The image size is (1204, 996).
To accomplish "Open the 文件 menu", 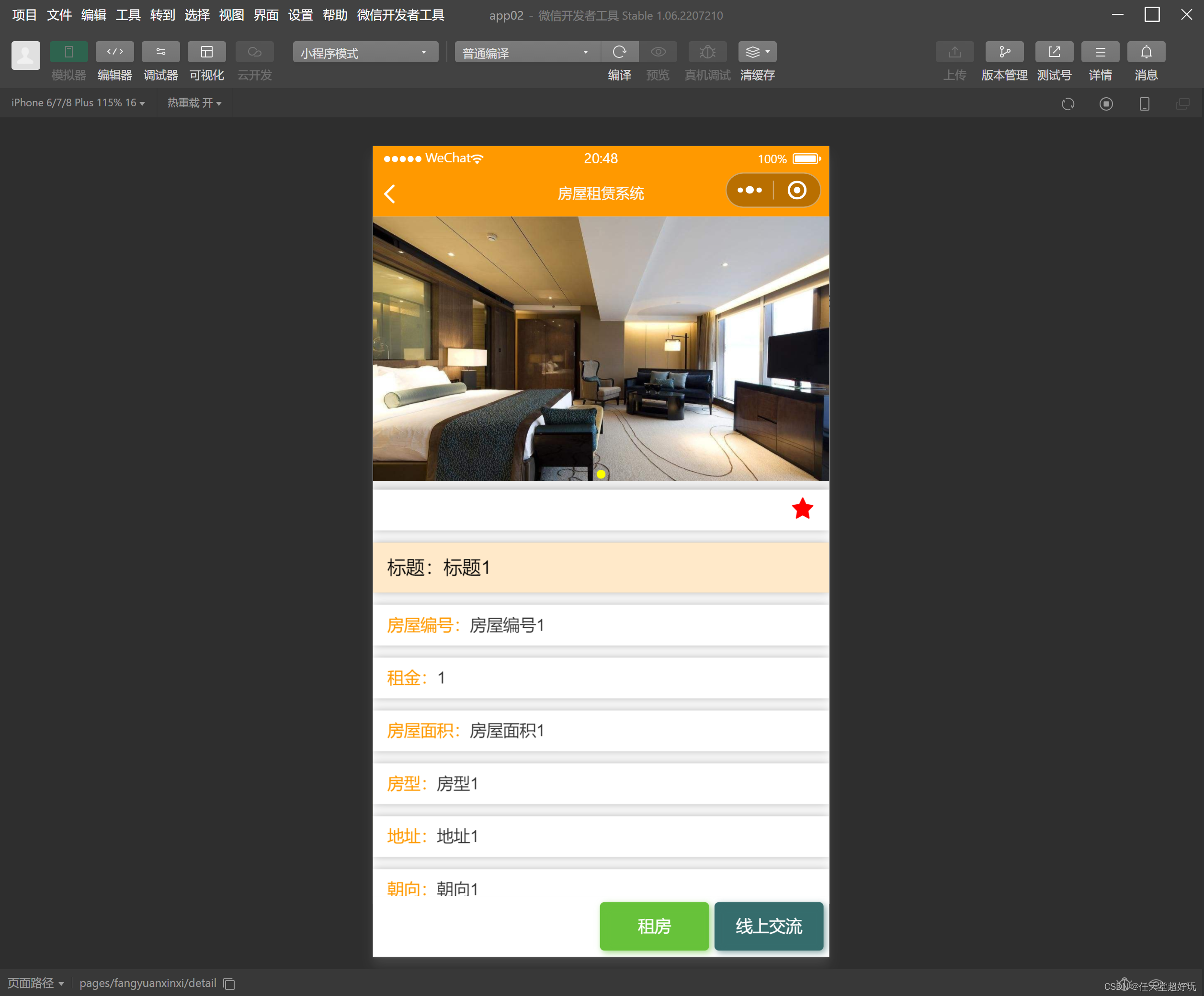I will (x=59, y=15).
